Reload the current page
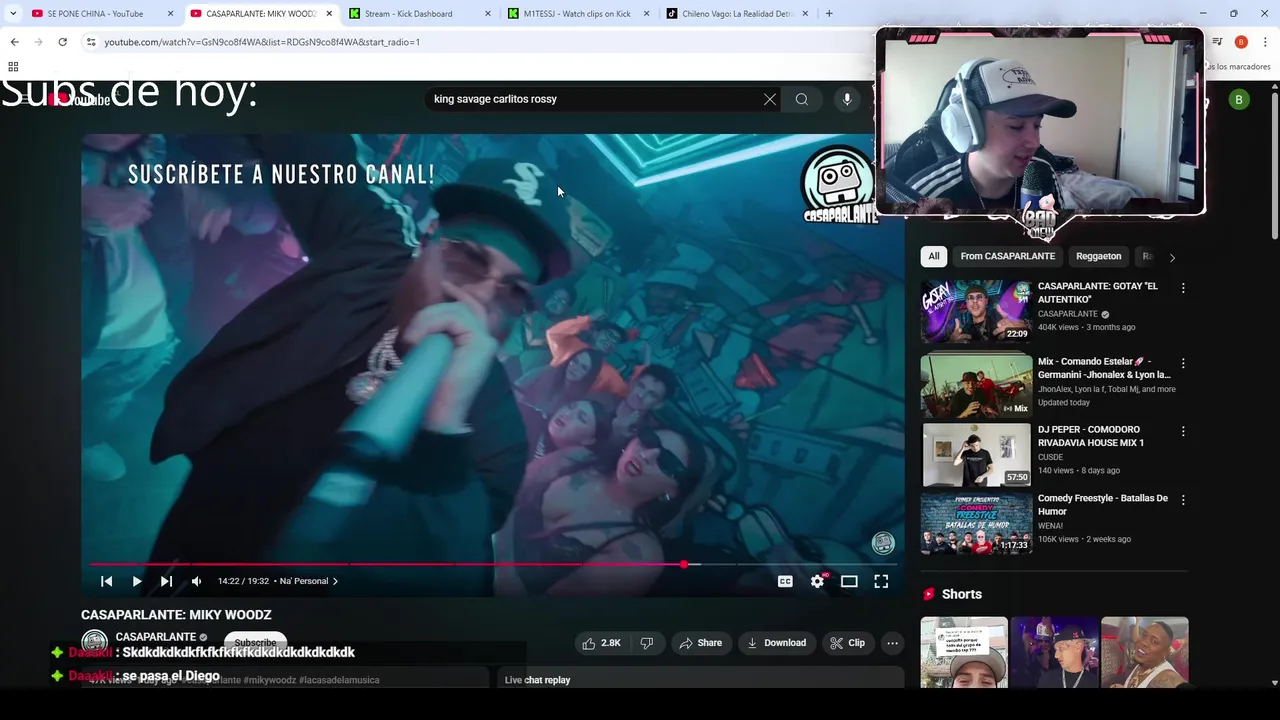 62,42
